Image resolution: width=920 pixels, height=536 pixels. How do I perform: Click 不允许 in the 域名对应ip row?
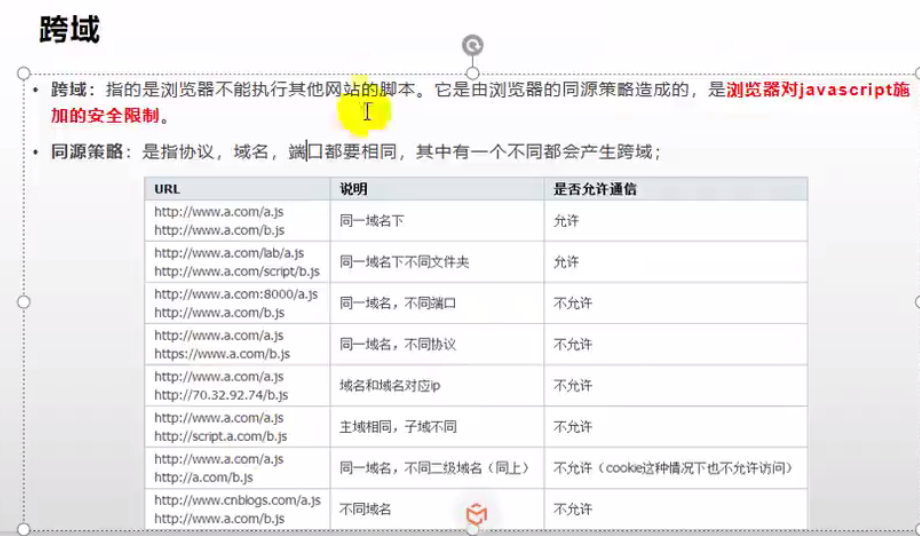573,385
